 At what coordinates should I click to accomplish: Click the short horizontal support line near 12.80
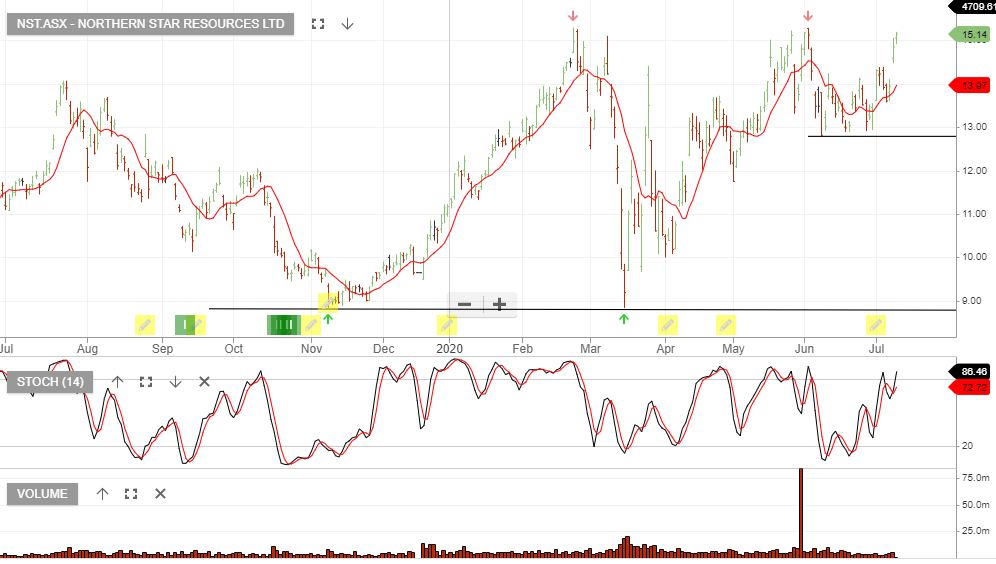pos(882,136)
